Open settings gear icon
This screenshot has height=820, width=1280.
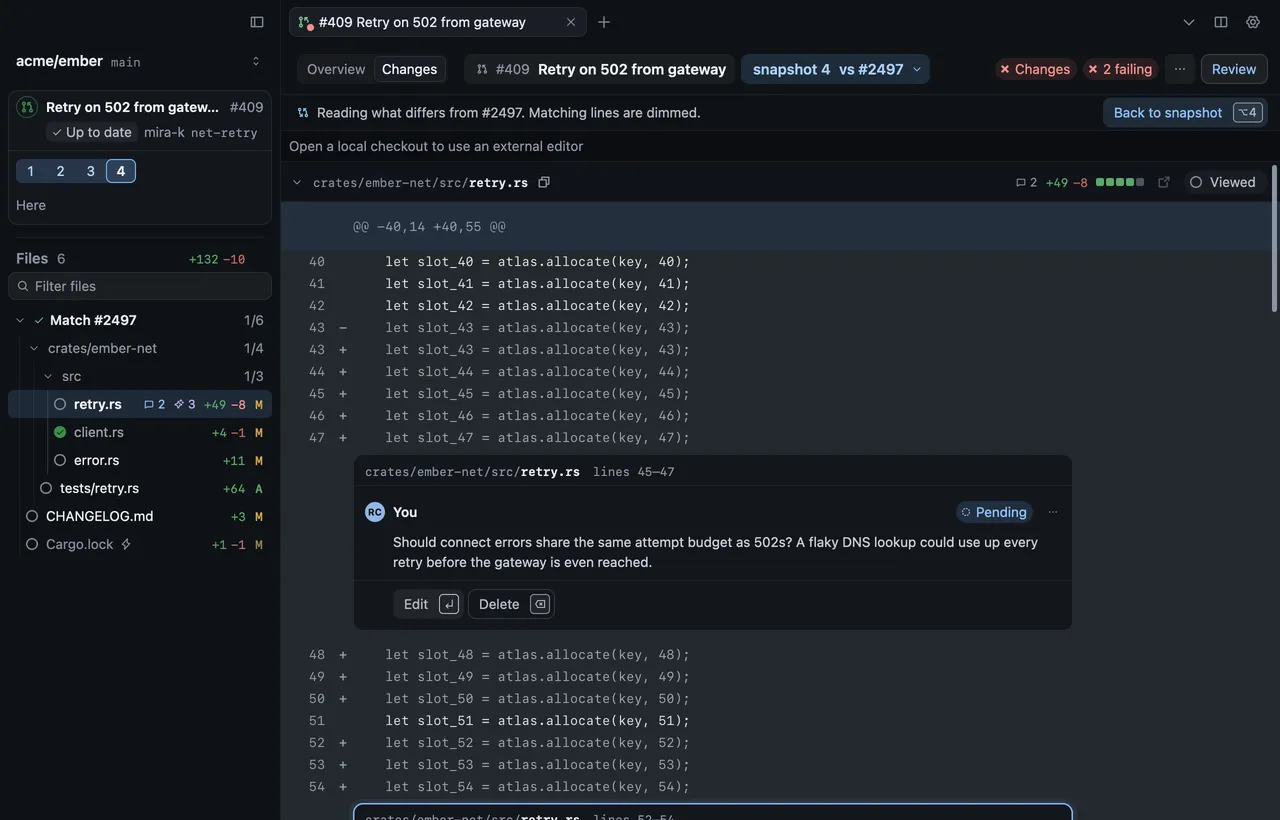[1253, 22]
